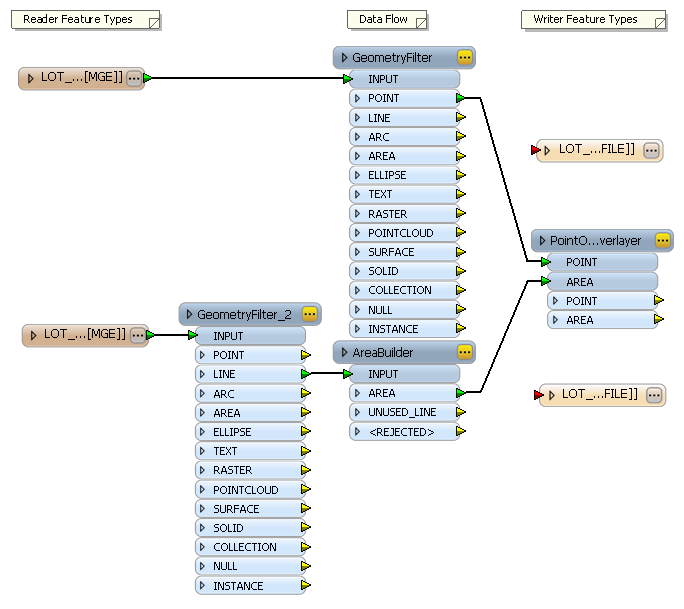684x609 pixels.
Task: Open the upper LOT FILE writer's ellipsis button
Action: coord(651,150)
